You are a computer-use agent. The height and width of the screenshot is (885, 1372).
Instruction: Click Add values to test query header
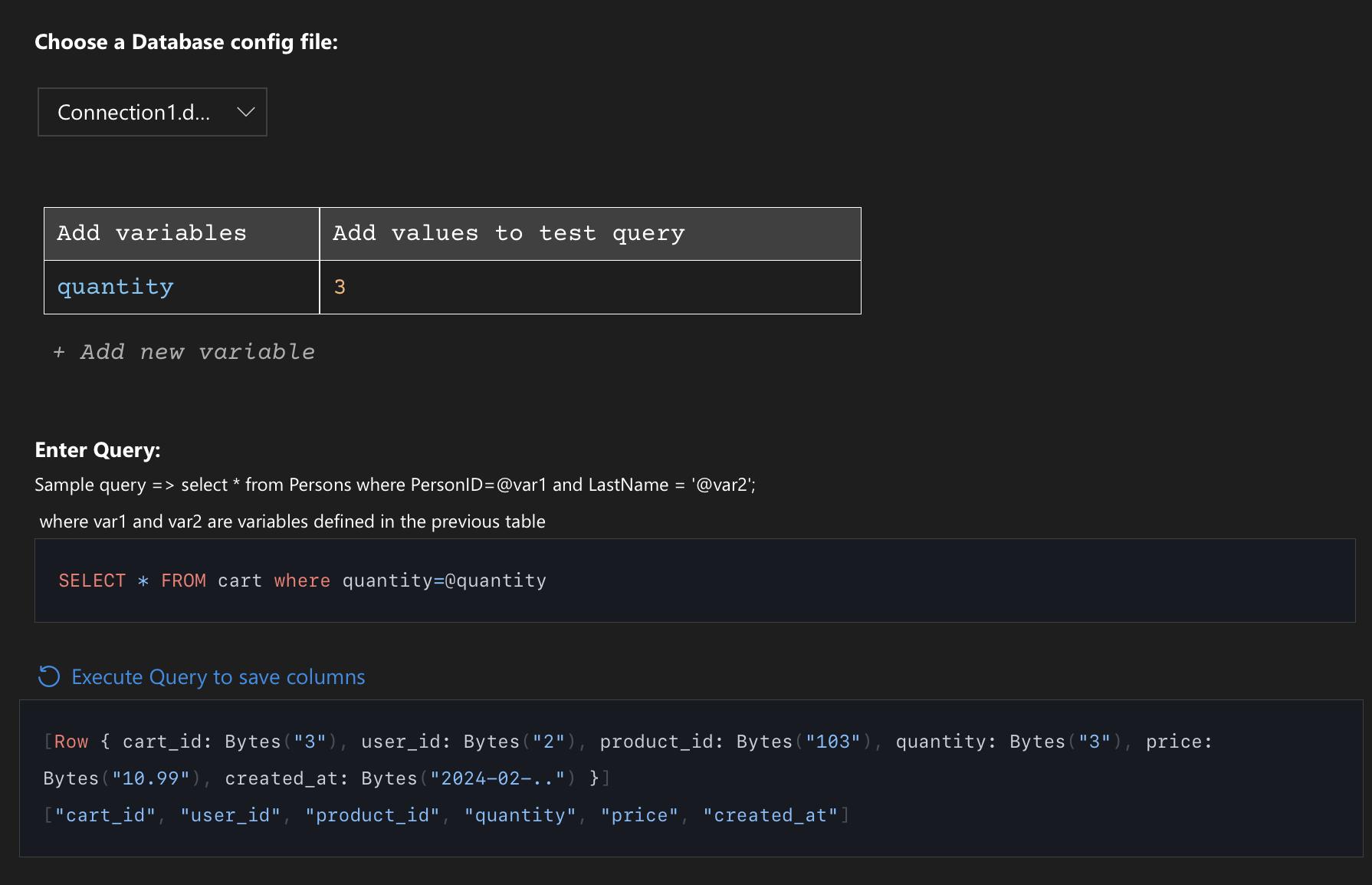(508, 233)
